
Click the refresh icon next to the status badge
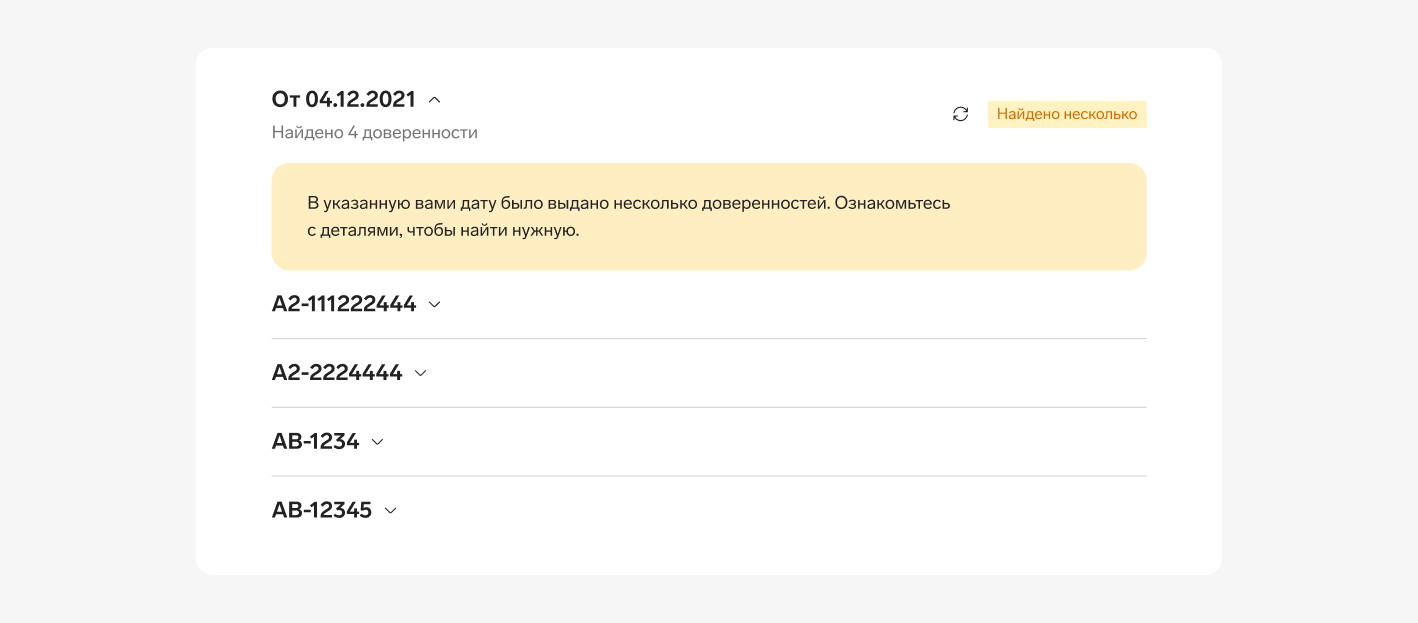click(960, 114)
